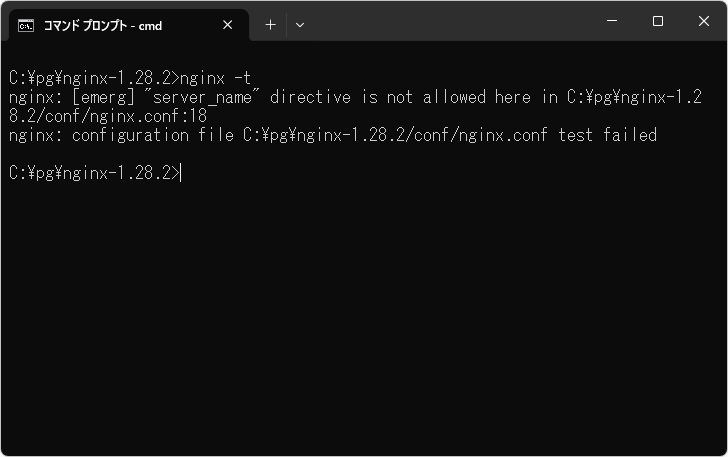Click the "not allowed here" error phrase
Screen dimensions: 728x457
coord(435,97)
